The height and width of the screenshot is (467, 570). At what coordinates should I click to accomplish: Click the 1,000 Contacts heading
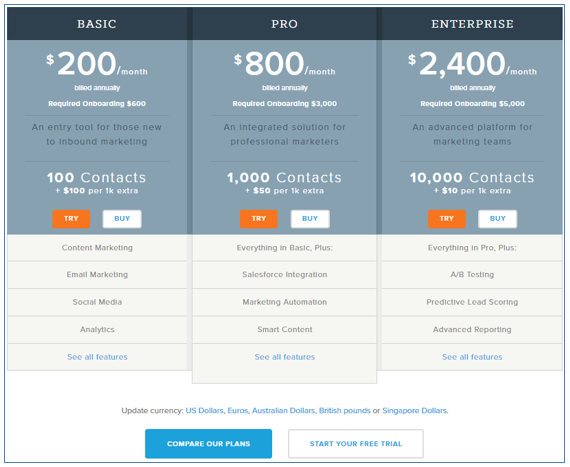click(x=285, y=177)
